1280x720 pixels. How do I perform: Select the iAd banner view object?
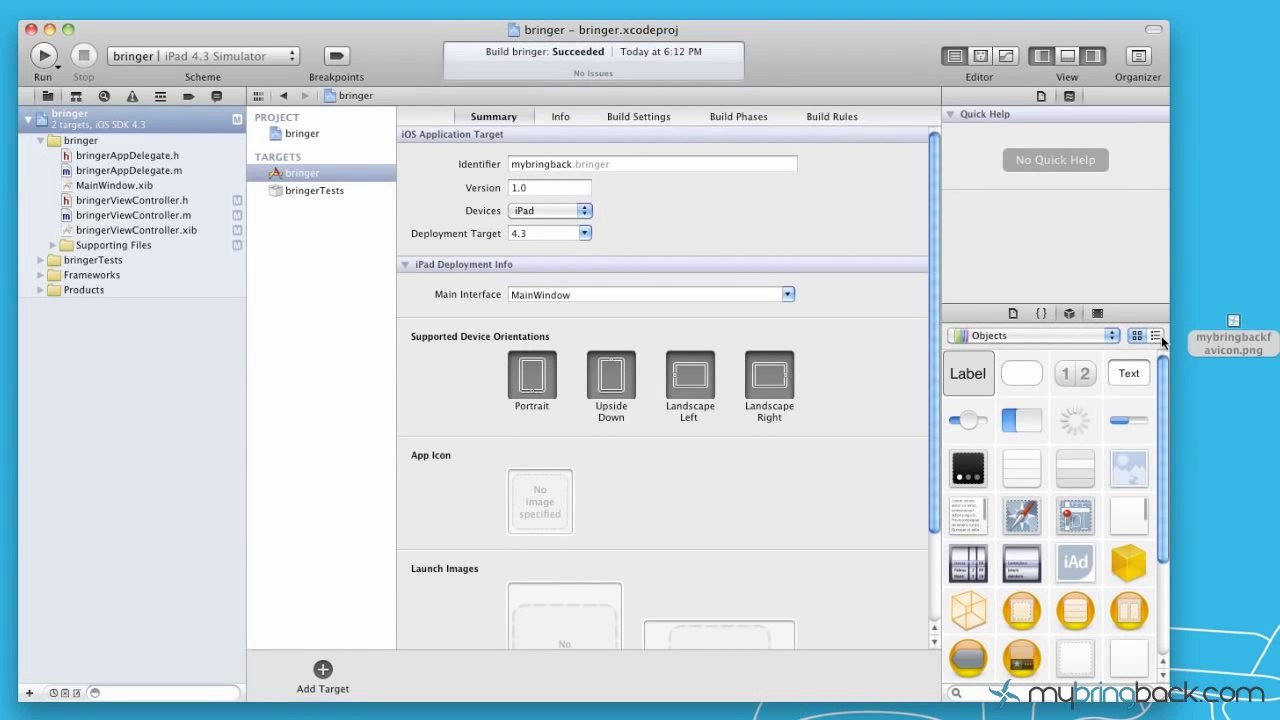(1075, 563)
